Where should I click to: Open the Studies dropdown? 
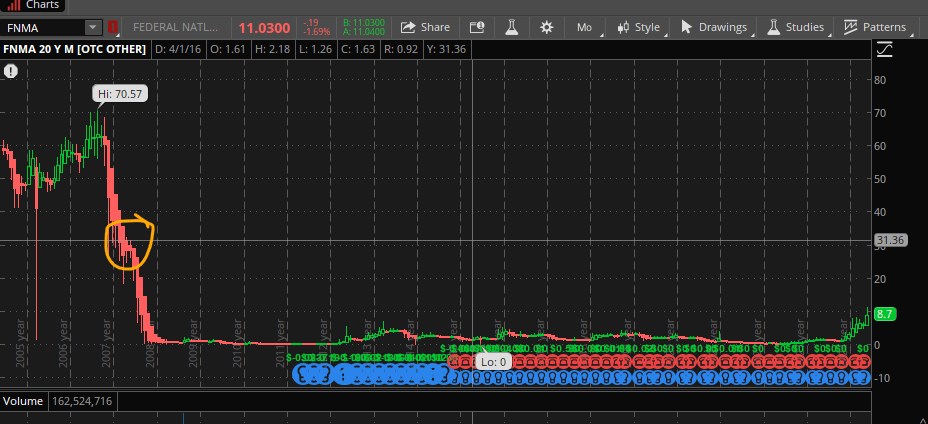pyautogui.click(x=795, y=27)
